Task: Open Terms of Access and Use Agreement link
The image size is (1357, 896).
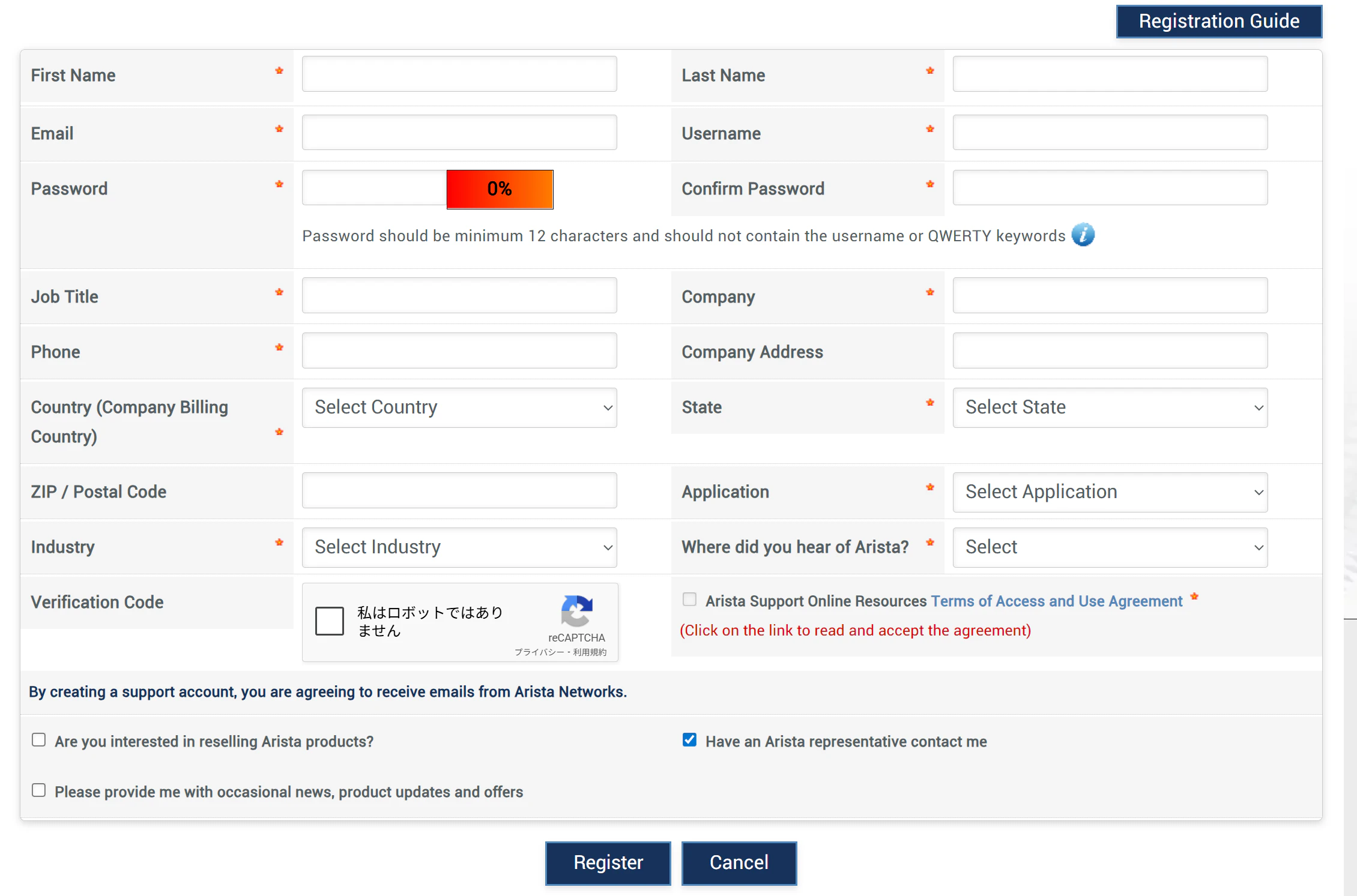Action: [1056, 601]
